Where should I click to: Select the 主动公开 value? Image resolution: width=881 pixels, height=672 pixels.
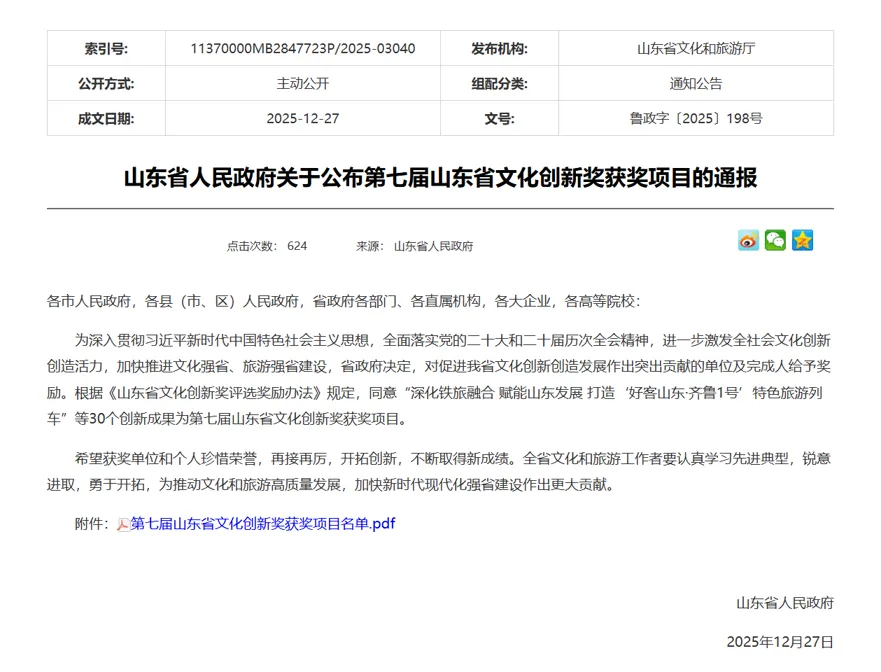tap(303, 84)
